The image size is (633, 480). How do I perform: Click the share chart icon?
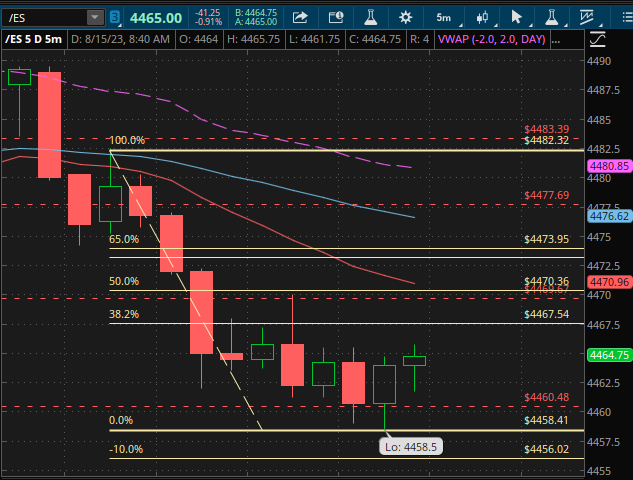coord(300,17)
